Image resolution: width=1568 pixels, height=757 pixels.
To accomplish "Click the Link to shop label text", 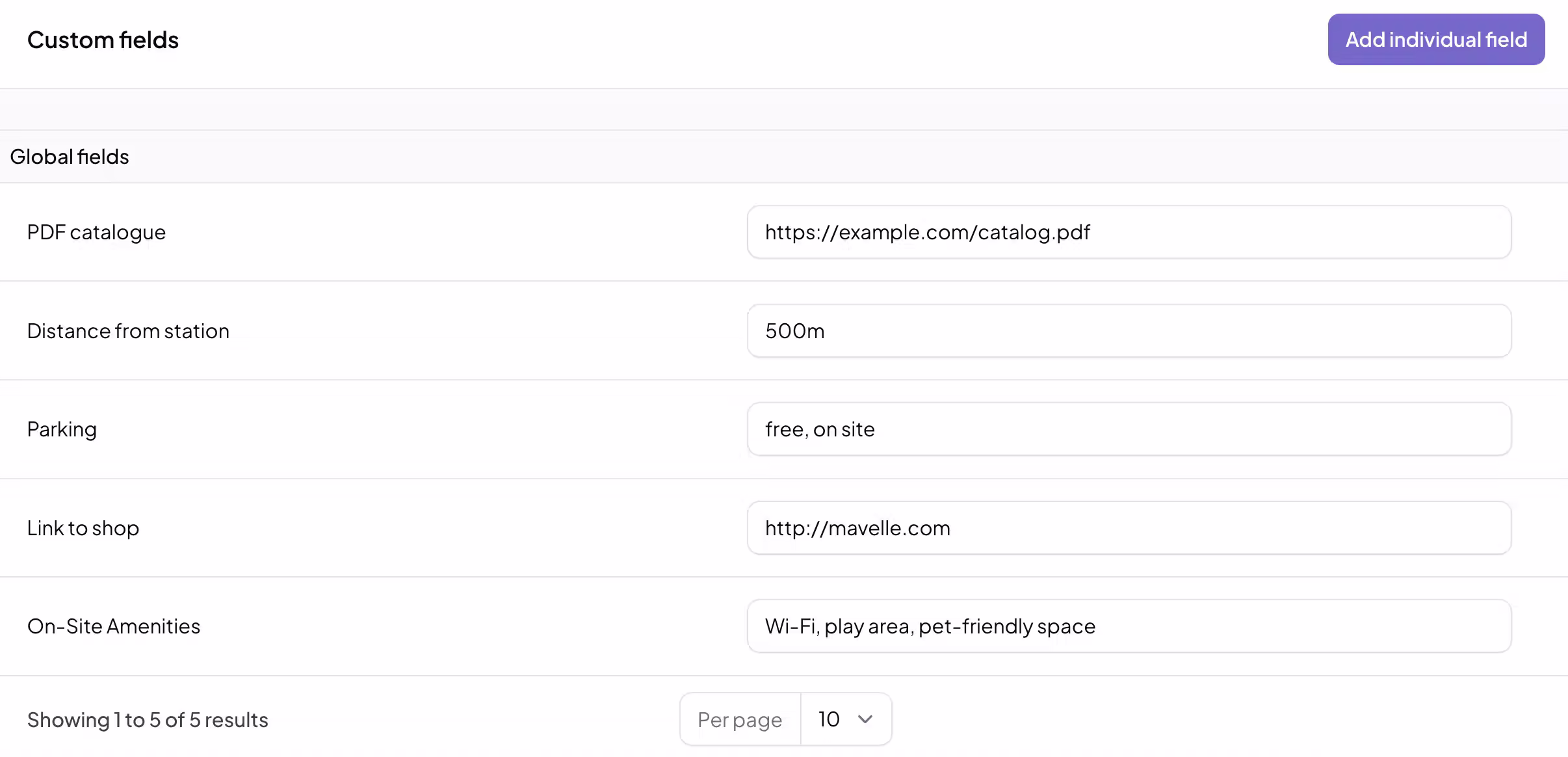I will (x=83, y=528).
